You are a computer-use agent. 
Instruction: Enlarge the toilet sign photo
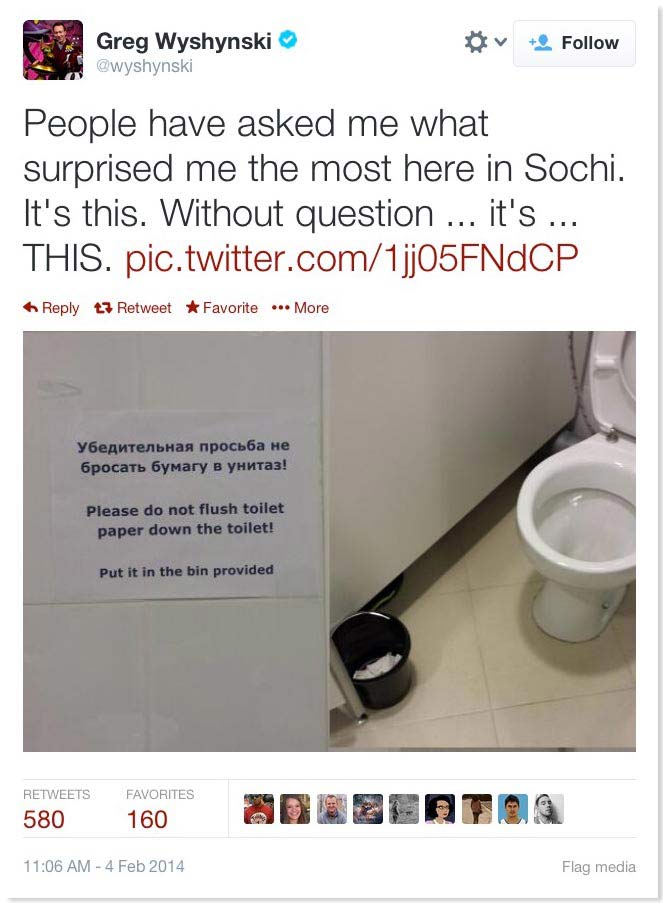pyautogui.click(x=329, y=541)
